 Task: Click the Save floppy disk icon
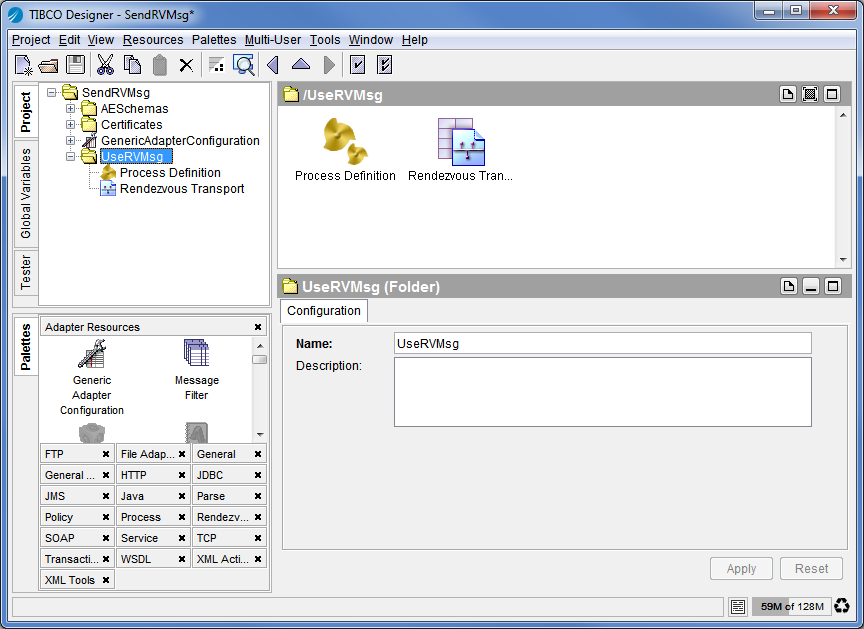(75, 64)
